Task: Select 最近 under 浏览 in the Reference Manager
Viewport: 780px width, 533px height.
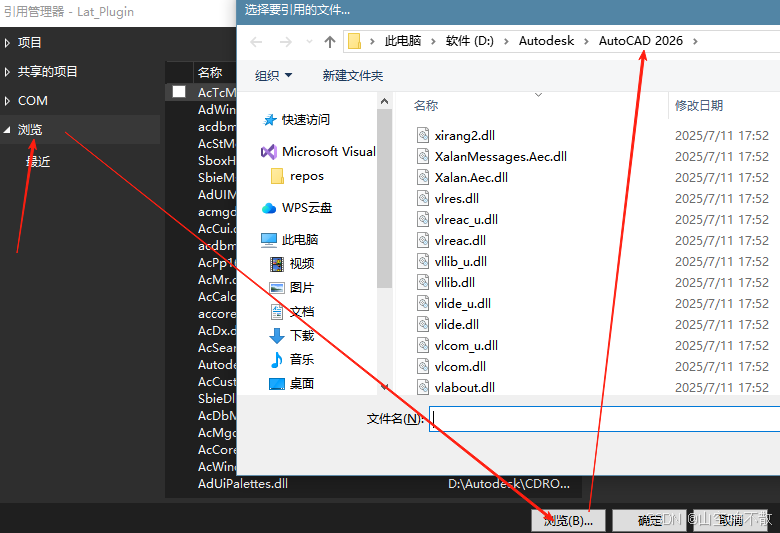Action: click(38, 162)
